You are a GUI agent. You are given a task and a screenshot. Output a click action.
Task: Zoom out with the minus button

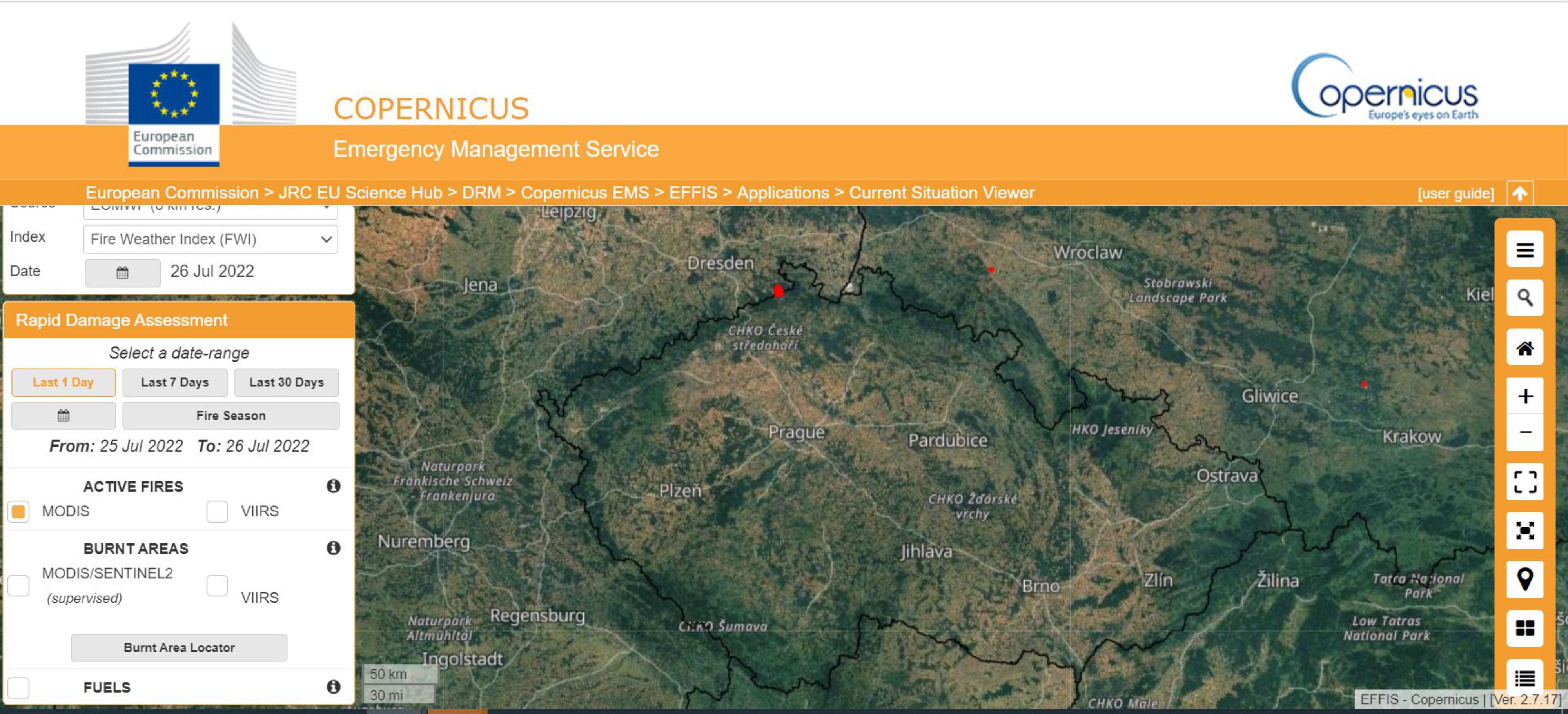(x=1524, y=433)
